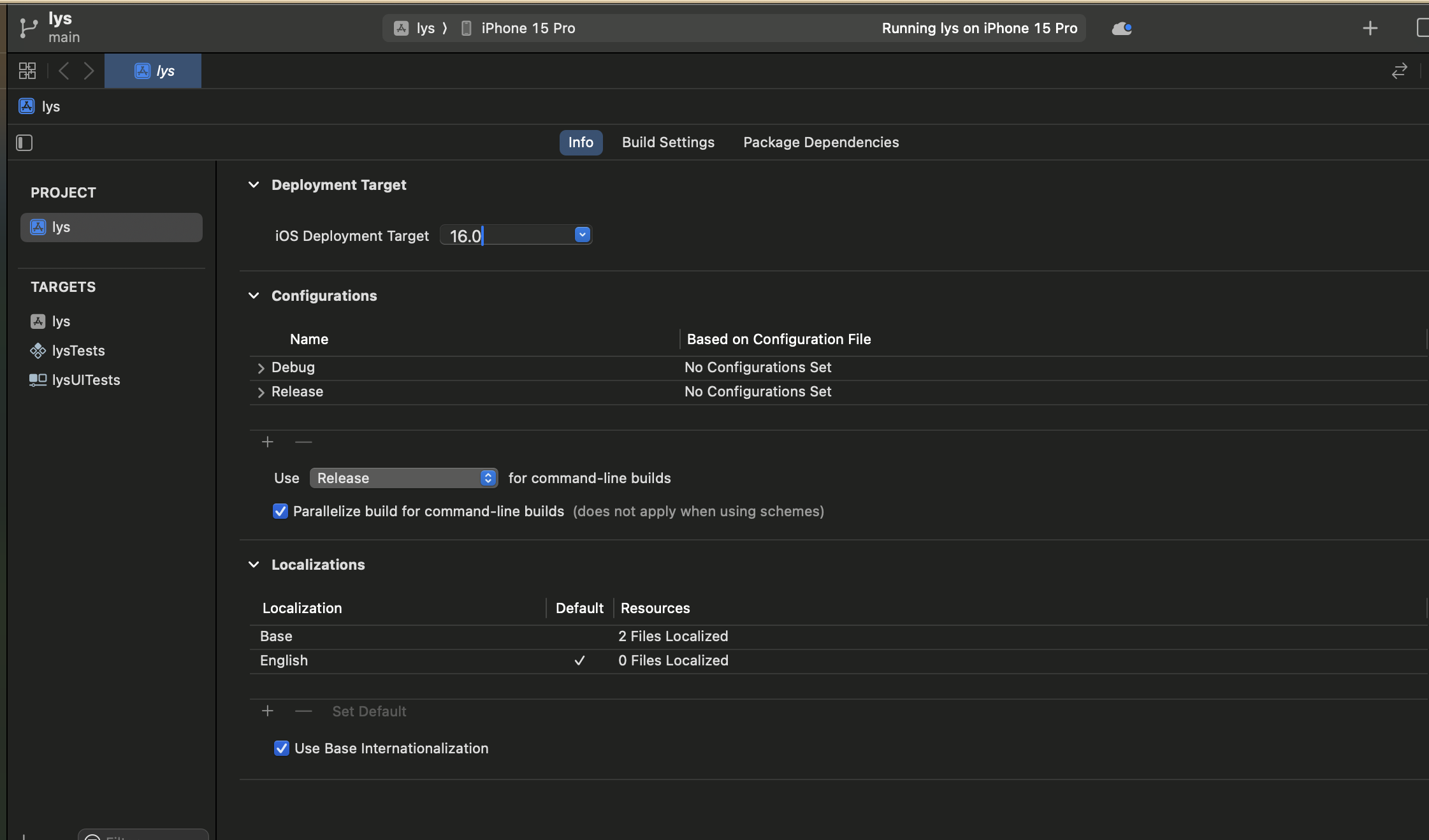The width and height of the screenshot is (1429, 840).
Task: Expand the Debug configuration row
Action: click(261, 368)
